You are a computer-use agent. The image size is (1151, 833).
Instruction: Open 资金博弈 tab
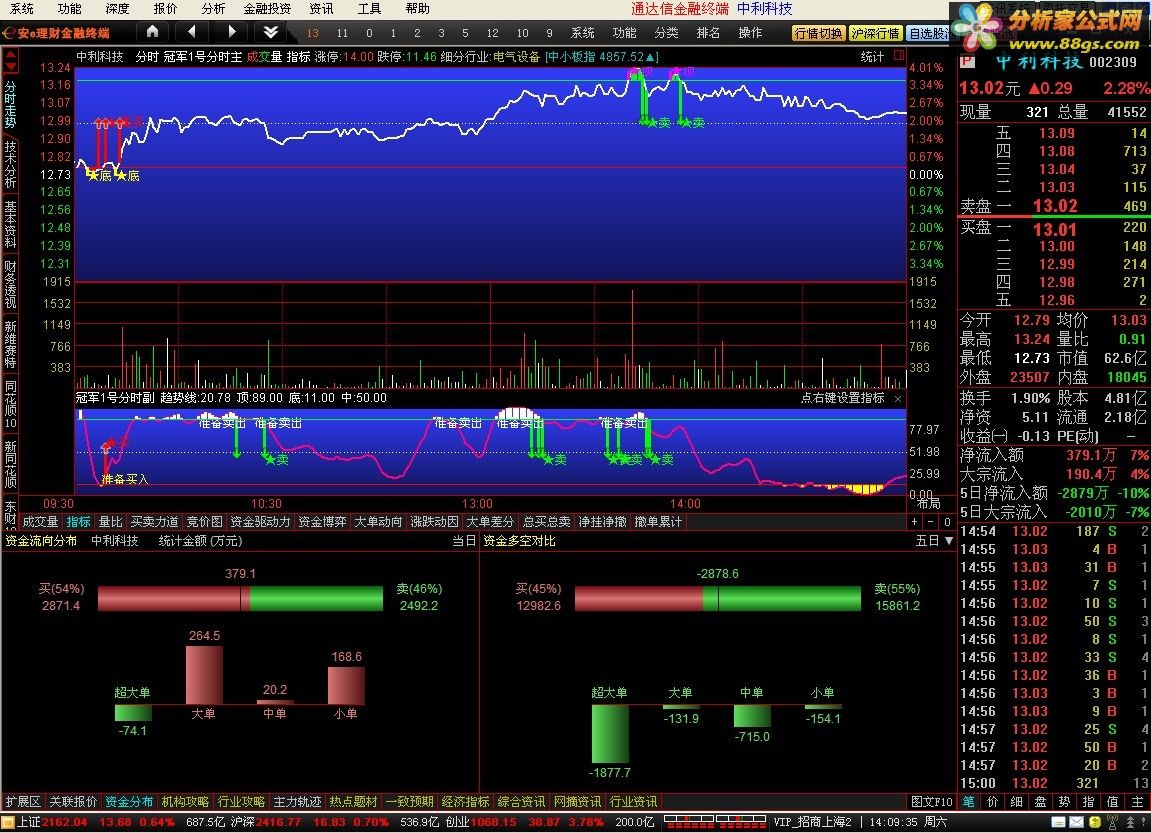pyautogui.click(x=322, y=522)
